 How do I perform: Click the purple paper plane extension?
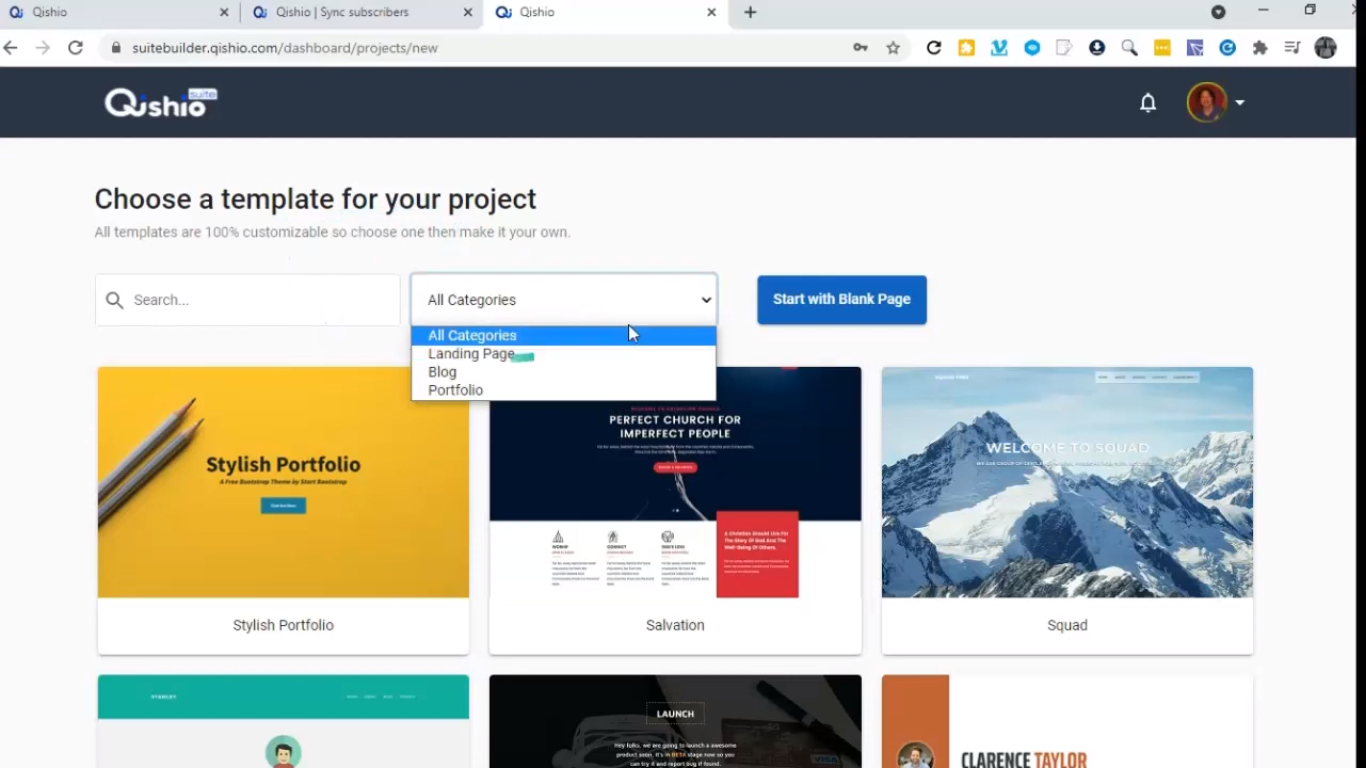click(x=1195, y=48)
